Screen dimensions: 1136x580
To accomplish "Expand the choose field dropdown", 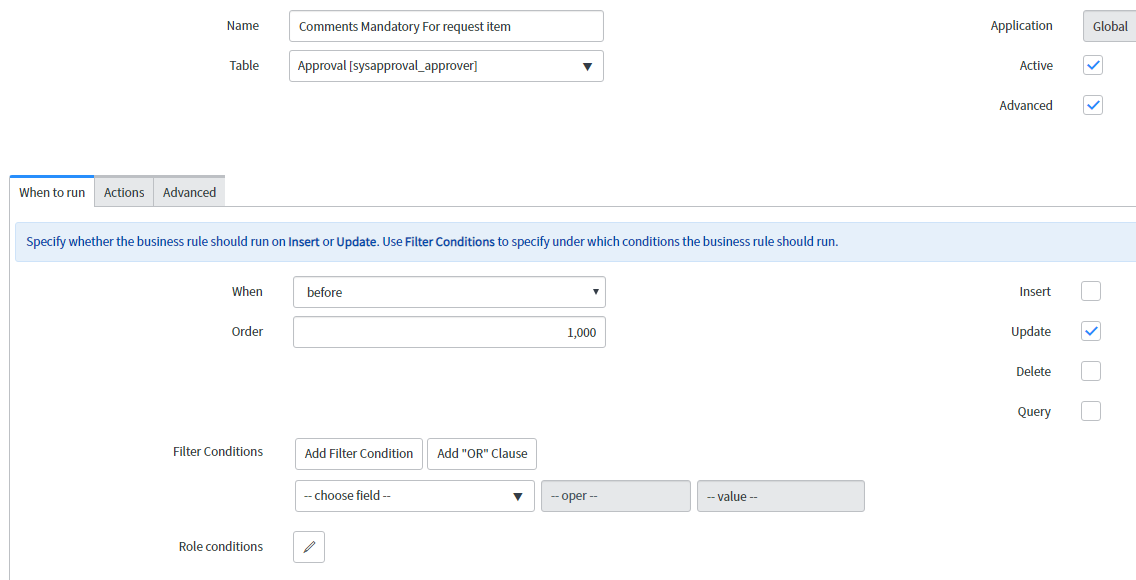I will point(414,496).
